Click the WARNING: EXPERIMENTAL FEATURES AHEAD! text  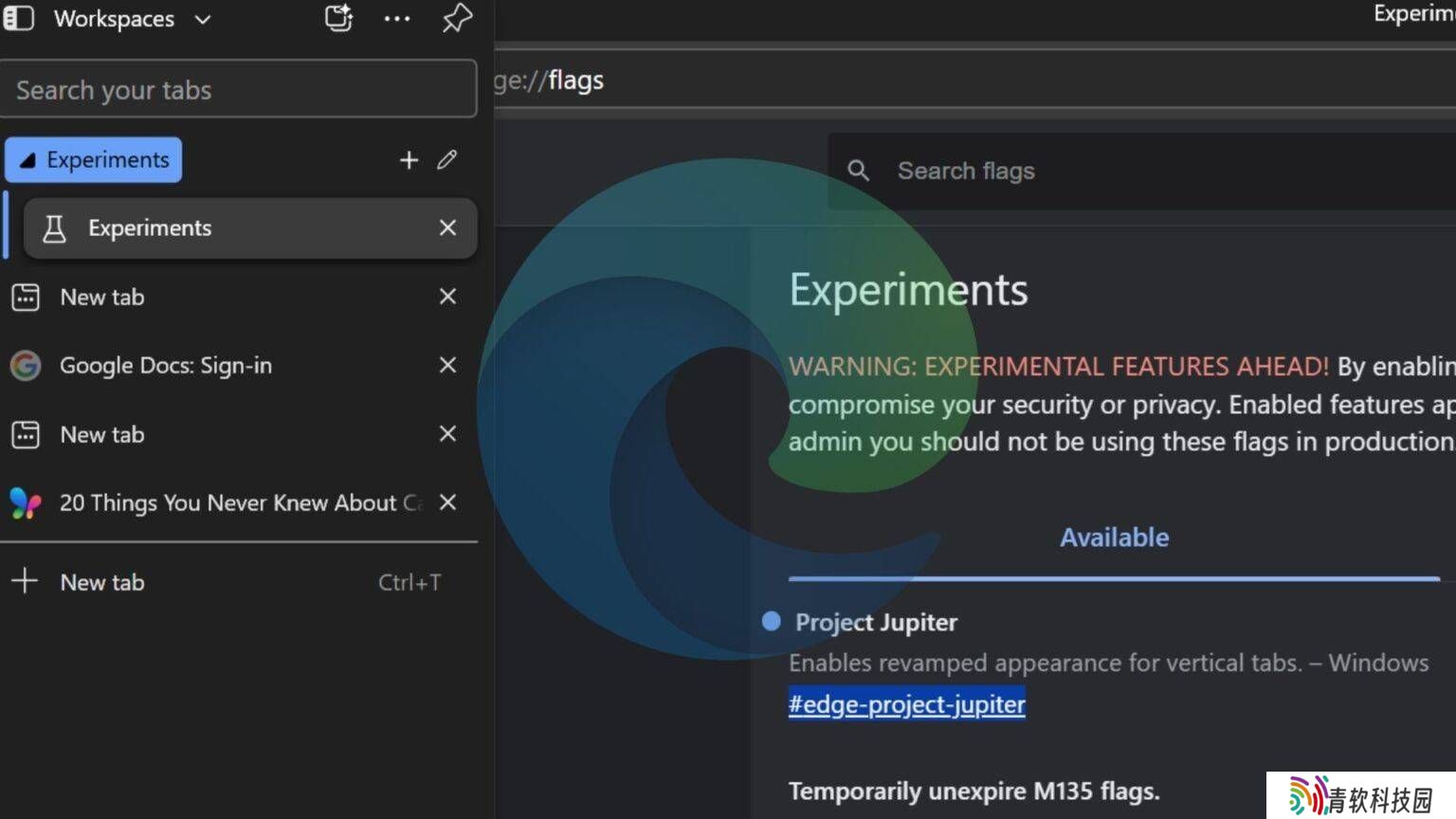[1059, 366]
